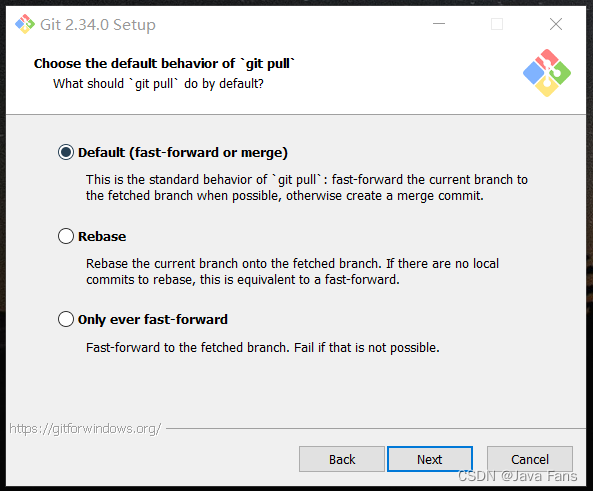
Task: Click the Default (fast-forward or merge) label
Action: click(x=183, y=152)
